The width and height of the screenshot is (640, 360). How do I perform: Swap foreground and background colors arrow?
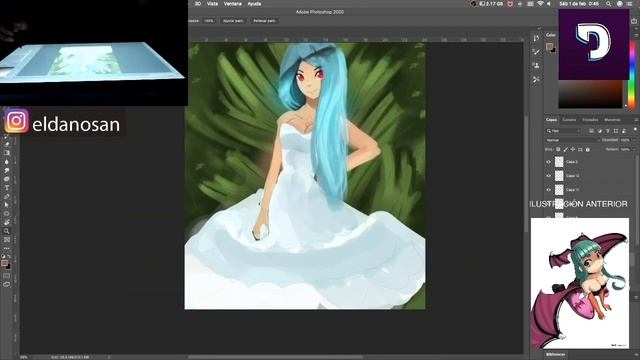click(x=9, y=256)
